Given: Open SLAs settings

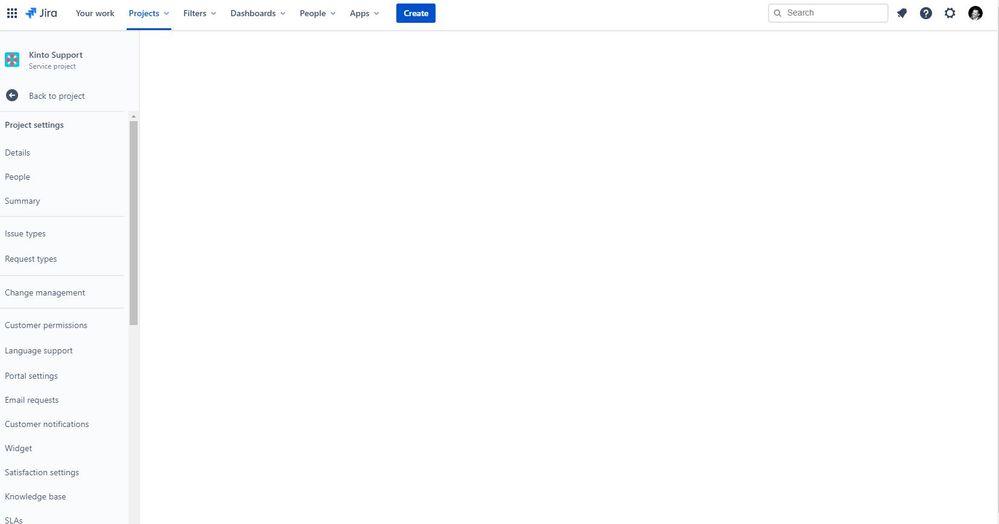Looking at the screenshot, I should click(13, 520).
